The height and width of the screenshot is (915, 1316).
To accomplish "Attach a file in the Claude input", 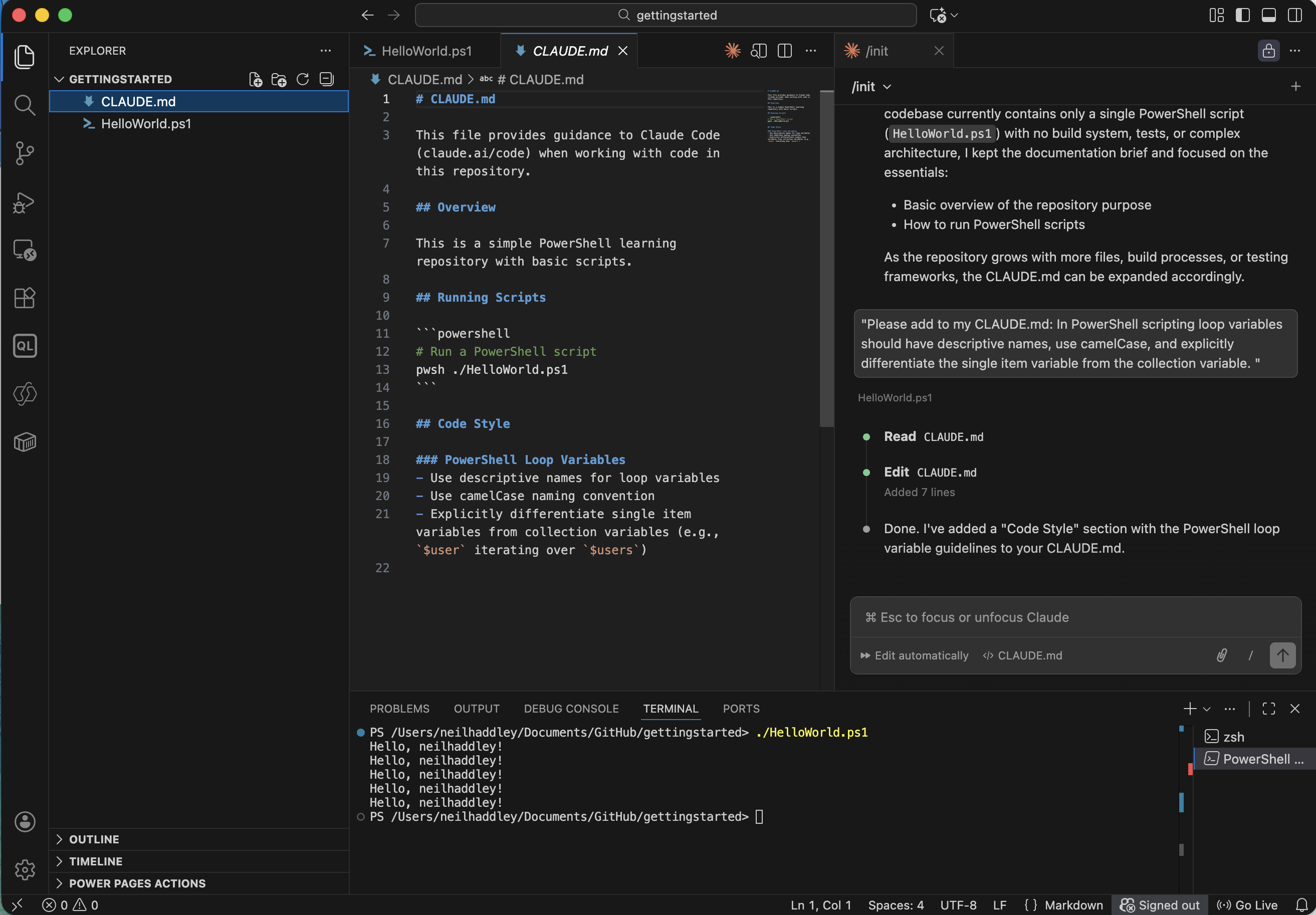I will pyautogui.click(x=1221, y=655).
